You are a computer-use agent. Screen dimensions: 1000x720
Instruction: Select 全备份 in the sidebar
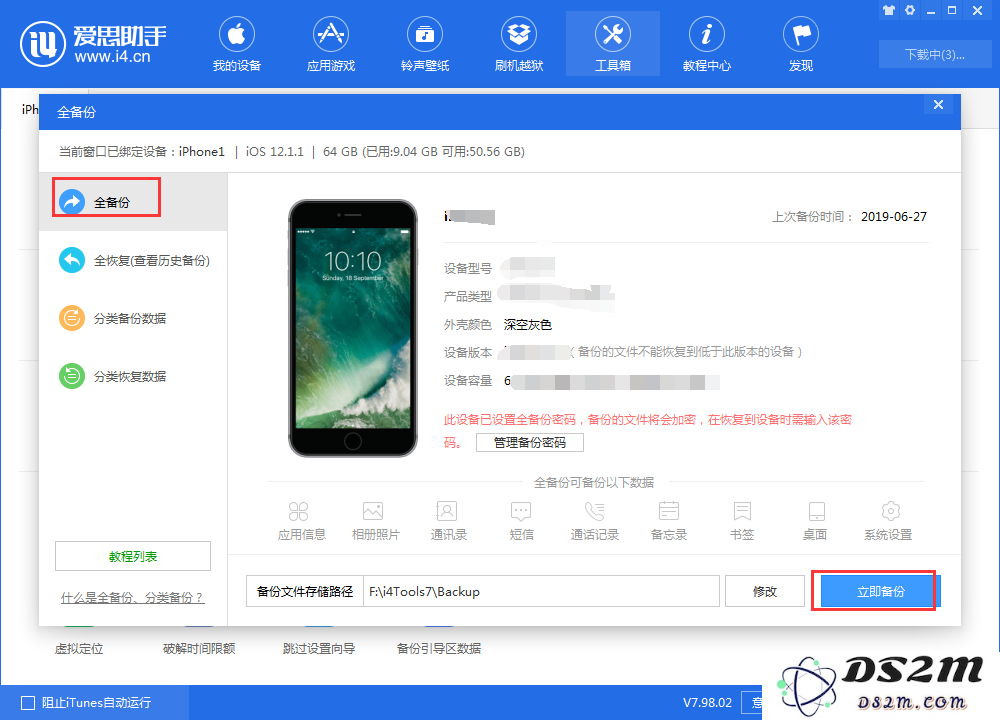pos(133,202)
